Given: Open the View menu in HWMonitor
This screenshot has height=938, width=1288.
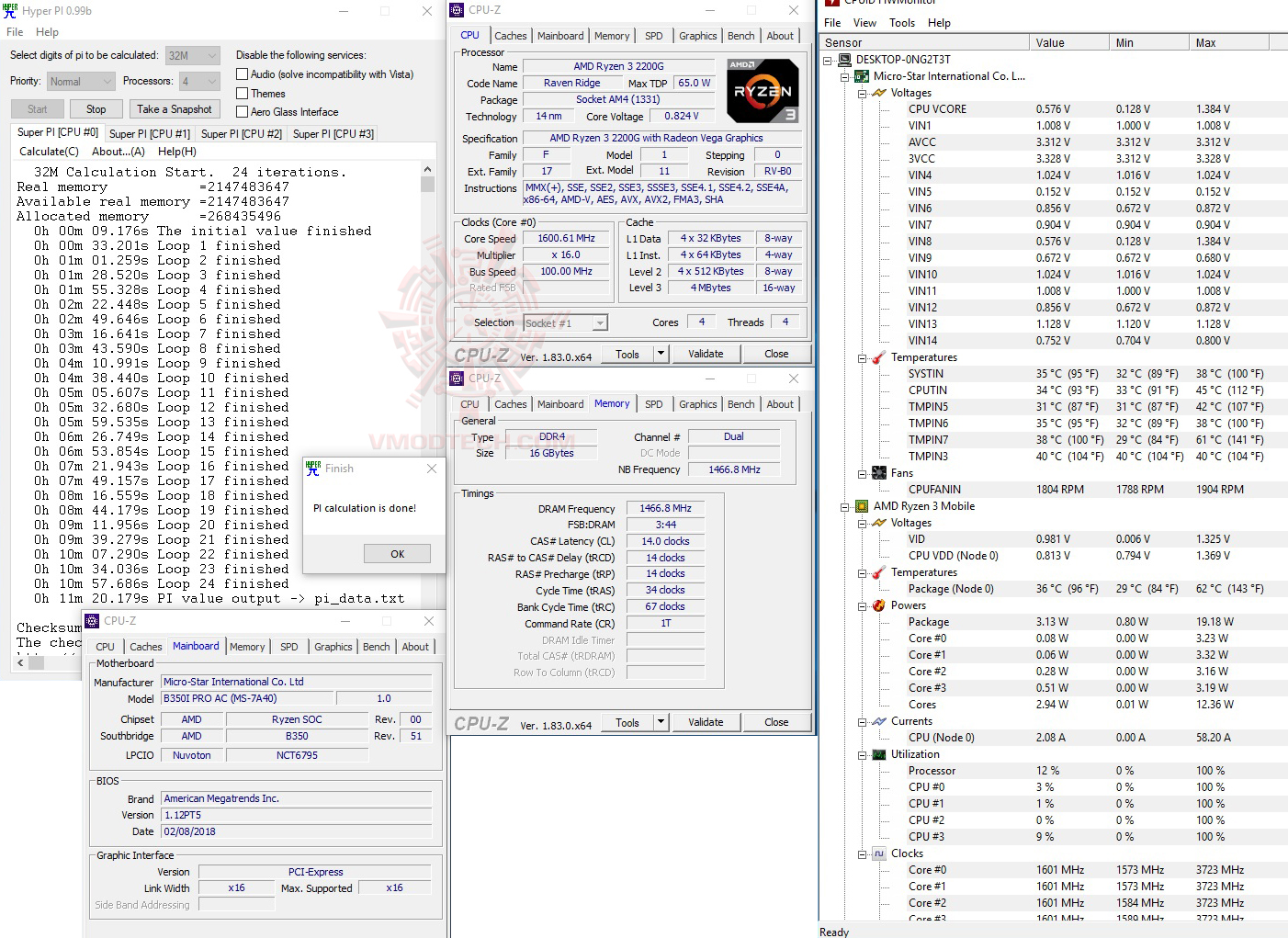Looking at the screenshot, I should point(864,23).
